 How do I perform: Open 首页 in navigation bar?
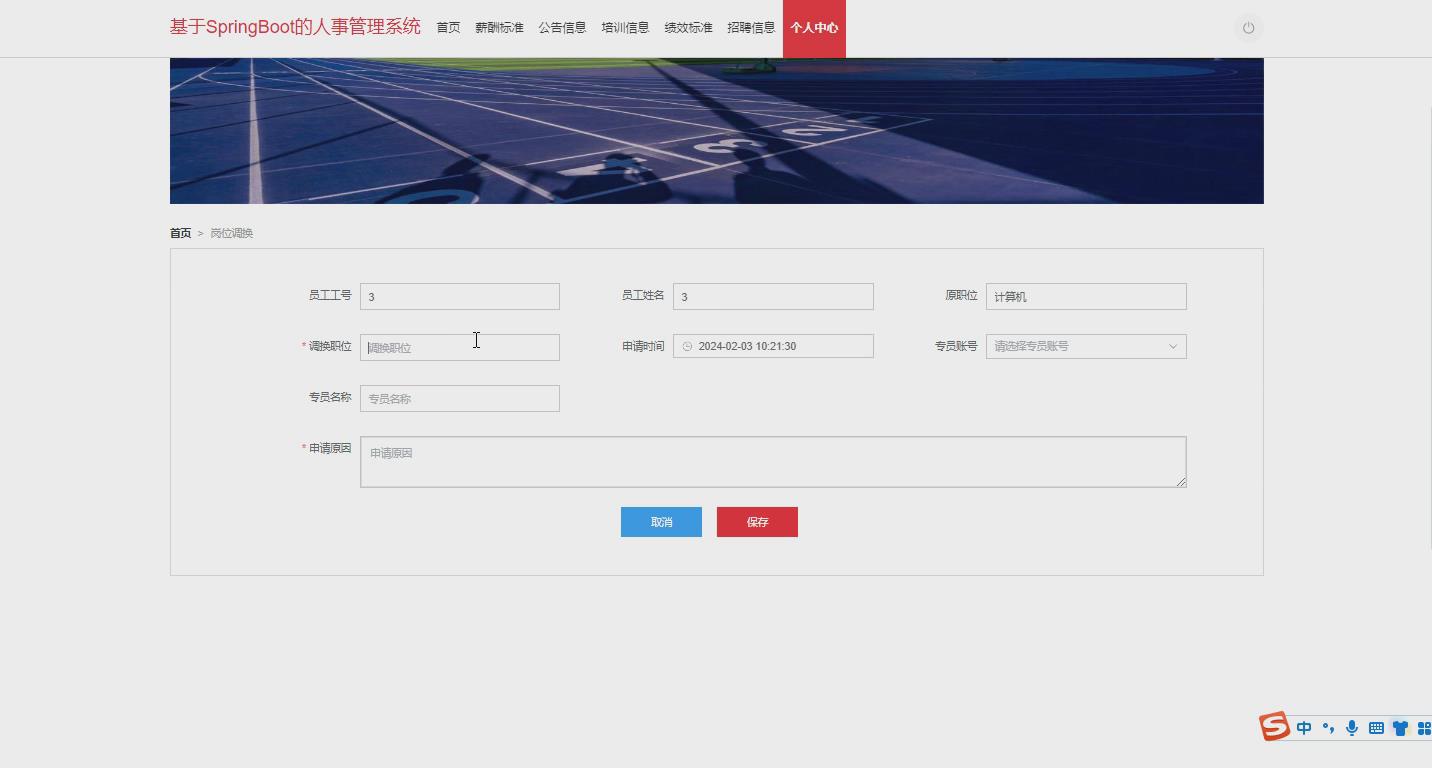pyautogui.click(x=448, y=28)
